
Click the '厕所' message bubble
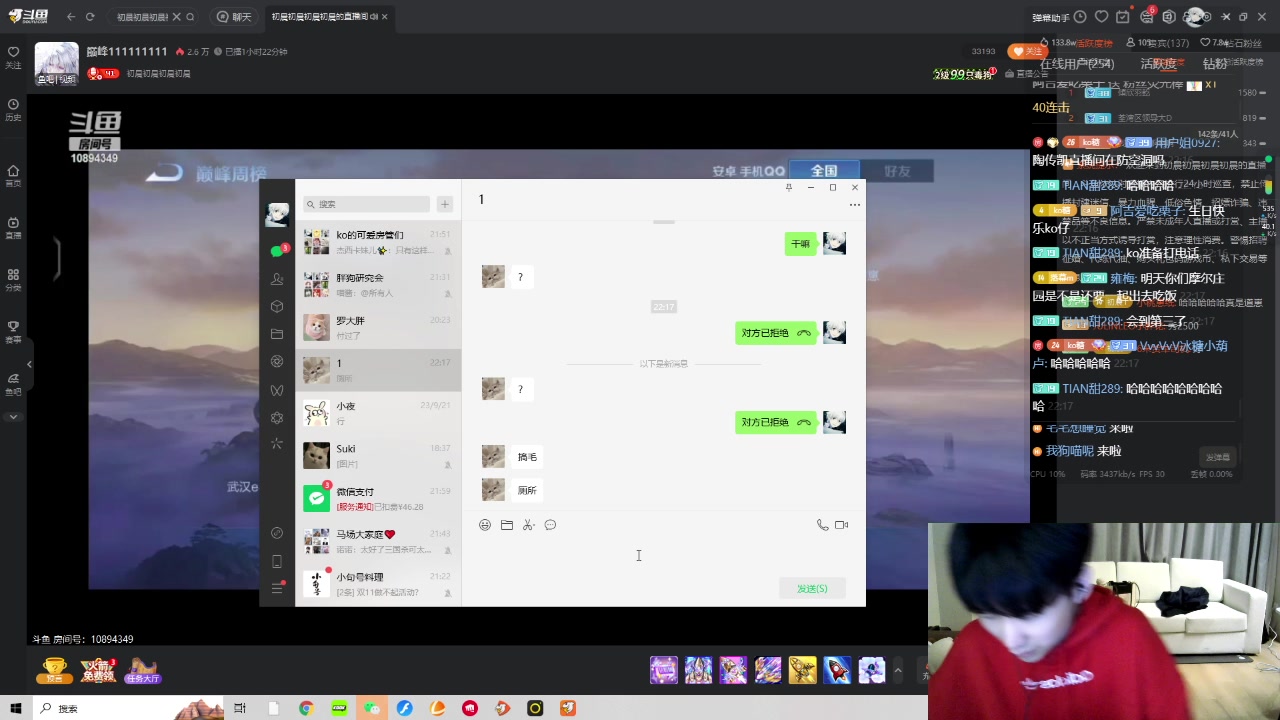tap(527, 490)
